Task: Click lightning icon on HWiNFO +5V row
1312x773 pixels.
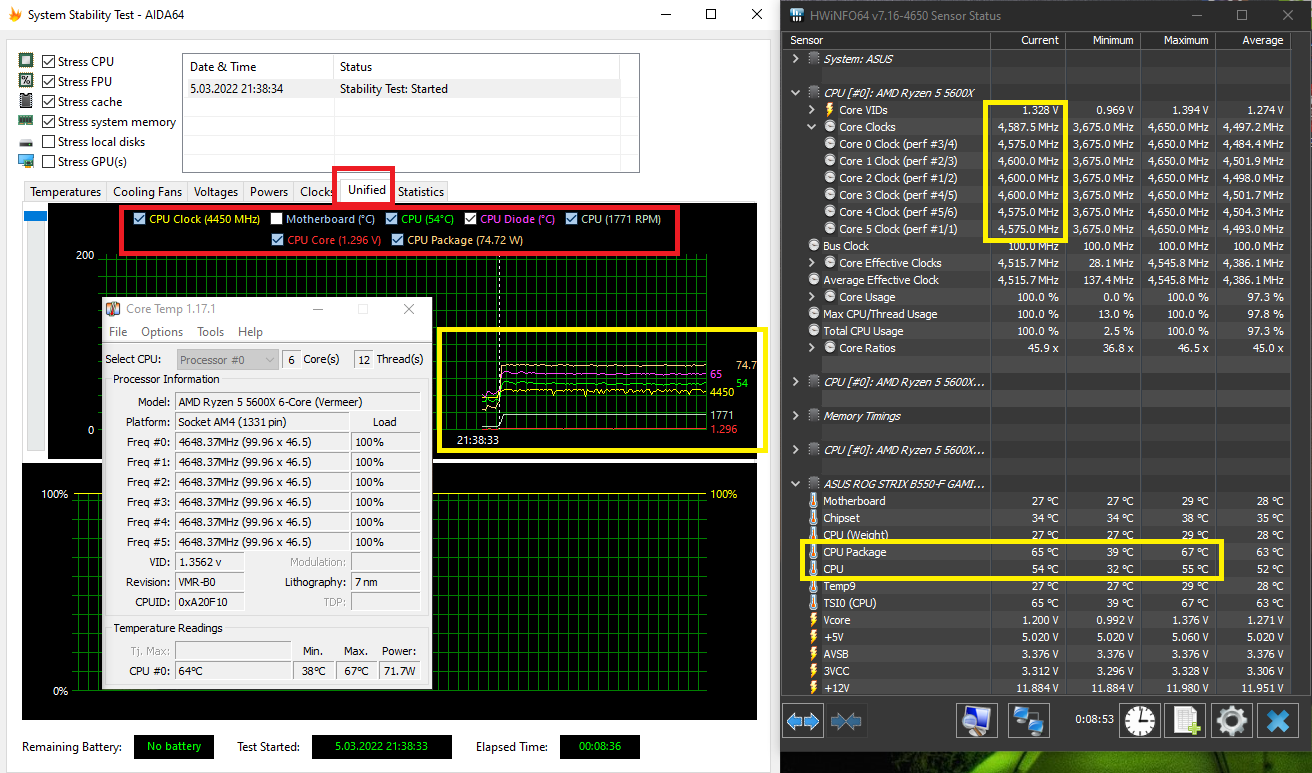Action: [x=813, y=637]
